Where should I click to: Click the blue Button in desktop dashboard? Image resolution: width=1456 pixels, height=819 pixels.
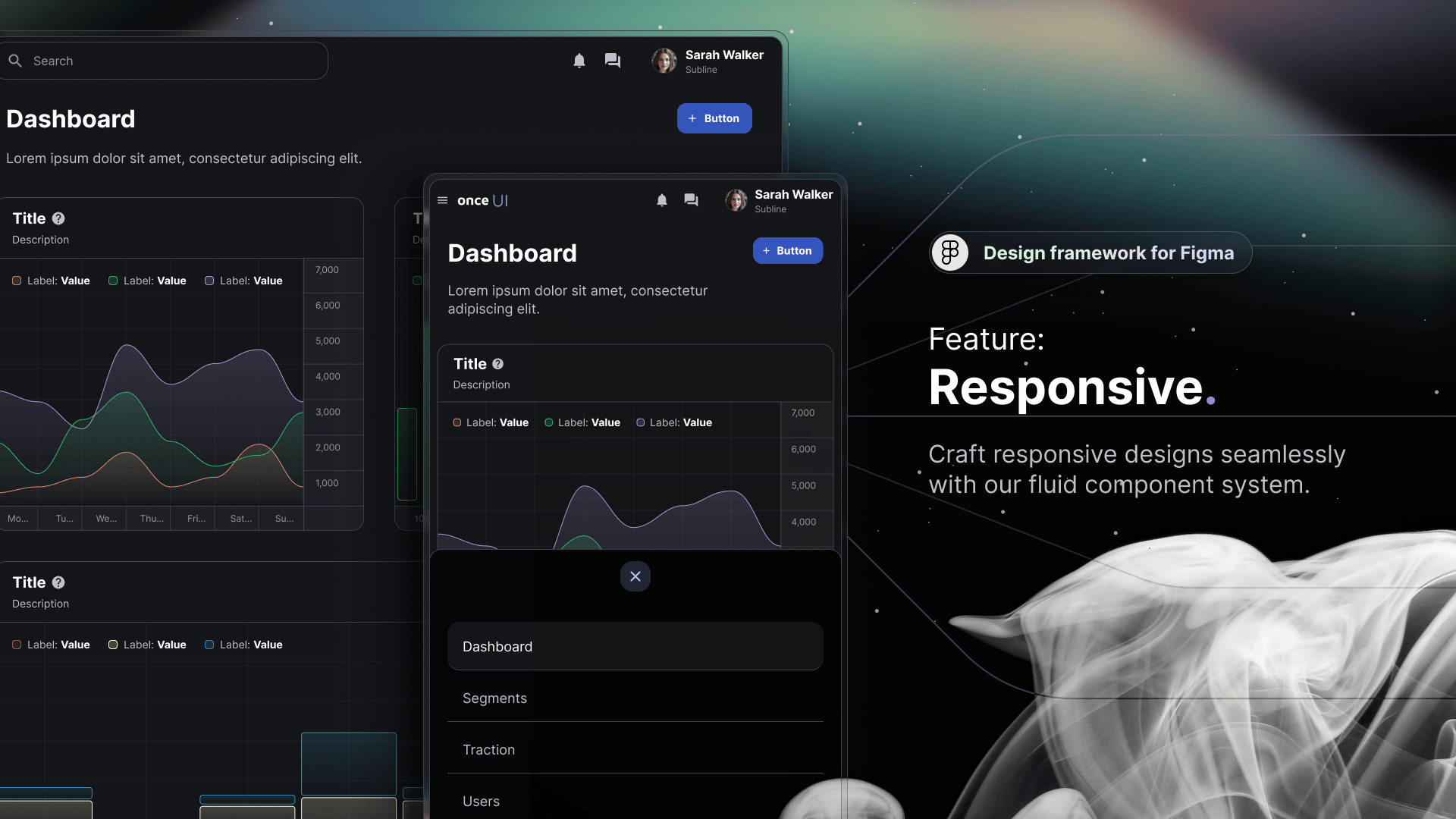coord(714,118)
